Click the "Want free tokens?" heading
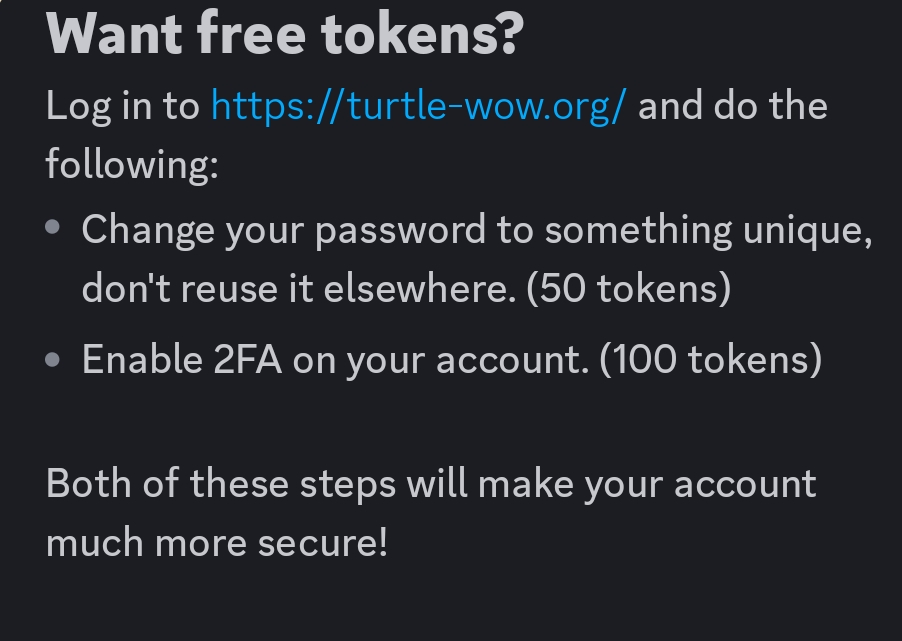 point(285,33)
